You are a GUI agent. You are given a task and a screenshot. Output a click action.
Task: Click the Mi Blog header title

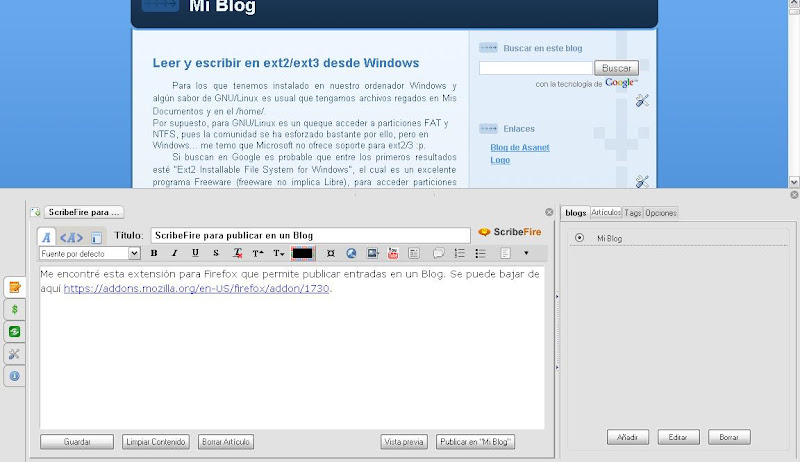pos(222,7)
